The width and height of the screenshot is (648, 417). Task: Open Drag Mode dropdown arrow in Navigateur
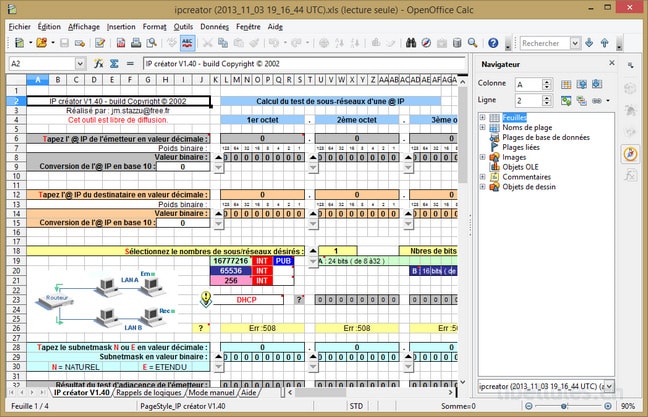pos(608,100)
